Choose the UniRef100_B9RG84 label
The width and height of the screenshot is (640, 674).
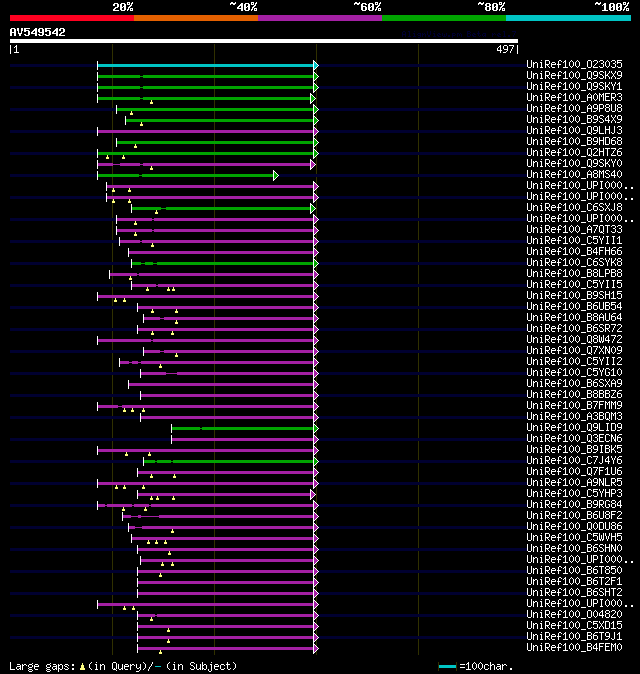574,505
